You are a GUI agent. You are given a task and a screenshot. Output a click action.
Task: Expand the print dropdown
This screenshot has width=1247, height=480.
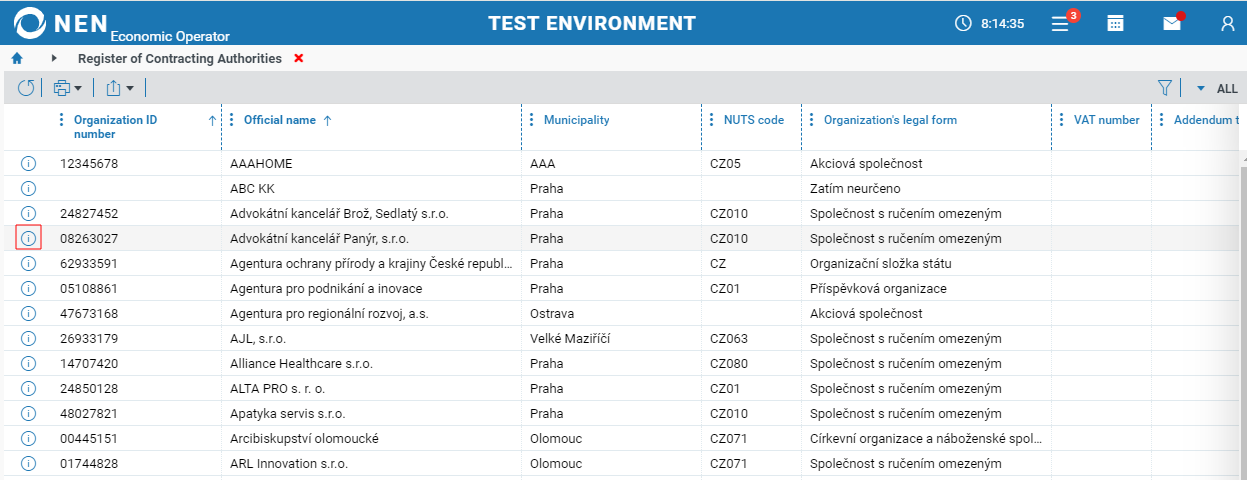(67, 88)
